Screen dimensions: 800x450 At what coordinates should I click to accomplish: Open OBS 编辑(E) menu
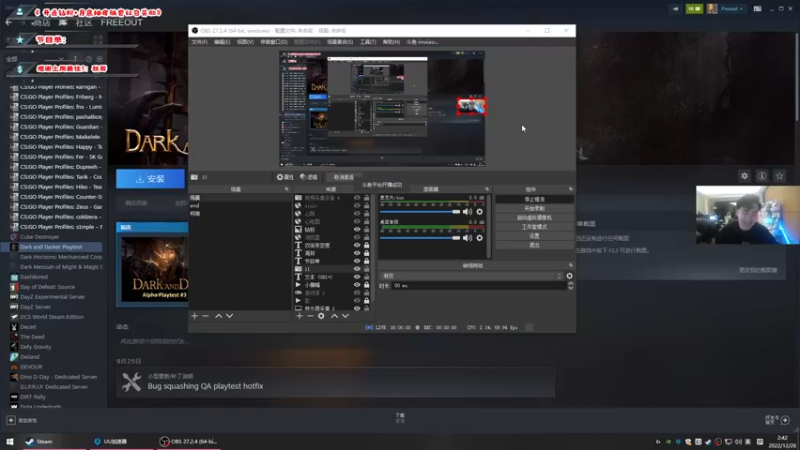(x=222, y=42)
